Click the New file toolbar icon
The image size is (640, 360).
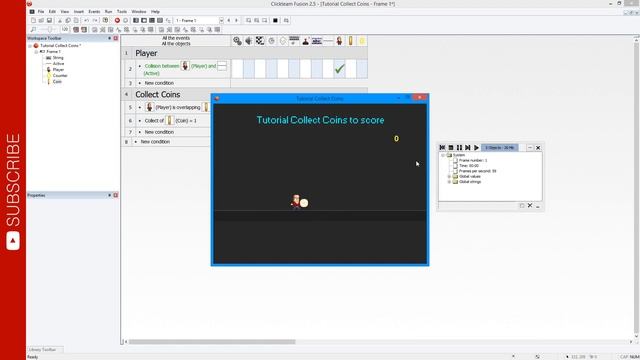[x=33, y=20]
